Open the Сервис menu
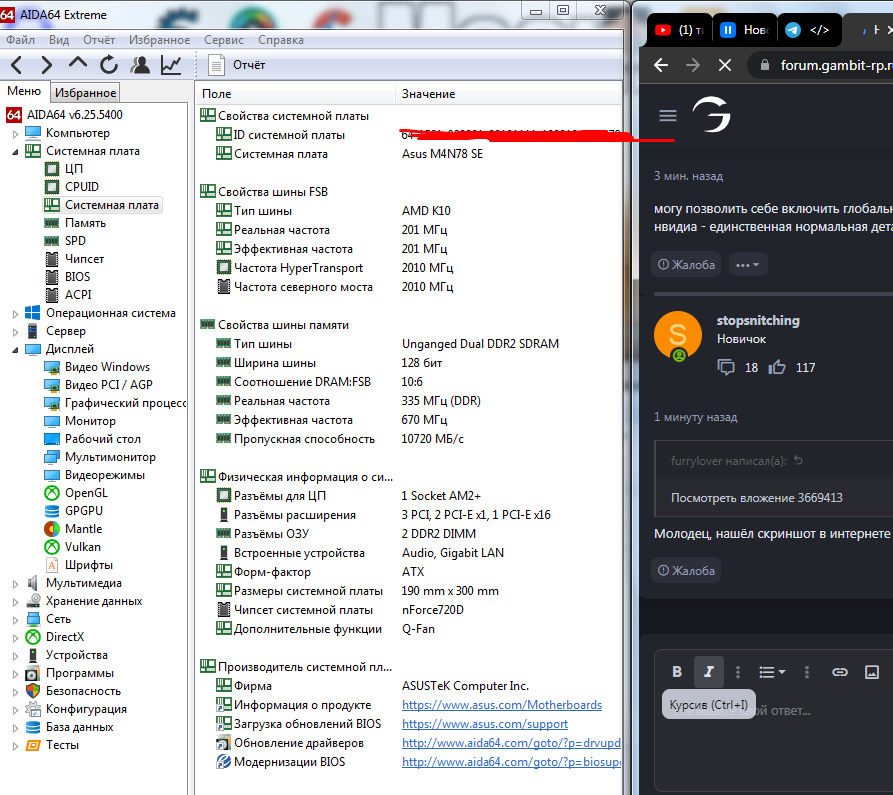The width and height of the screenshot is (893, 795). click(223, 40)
